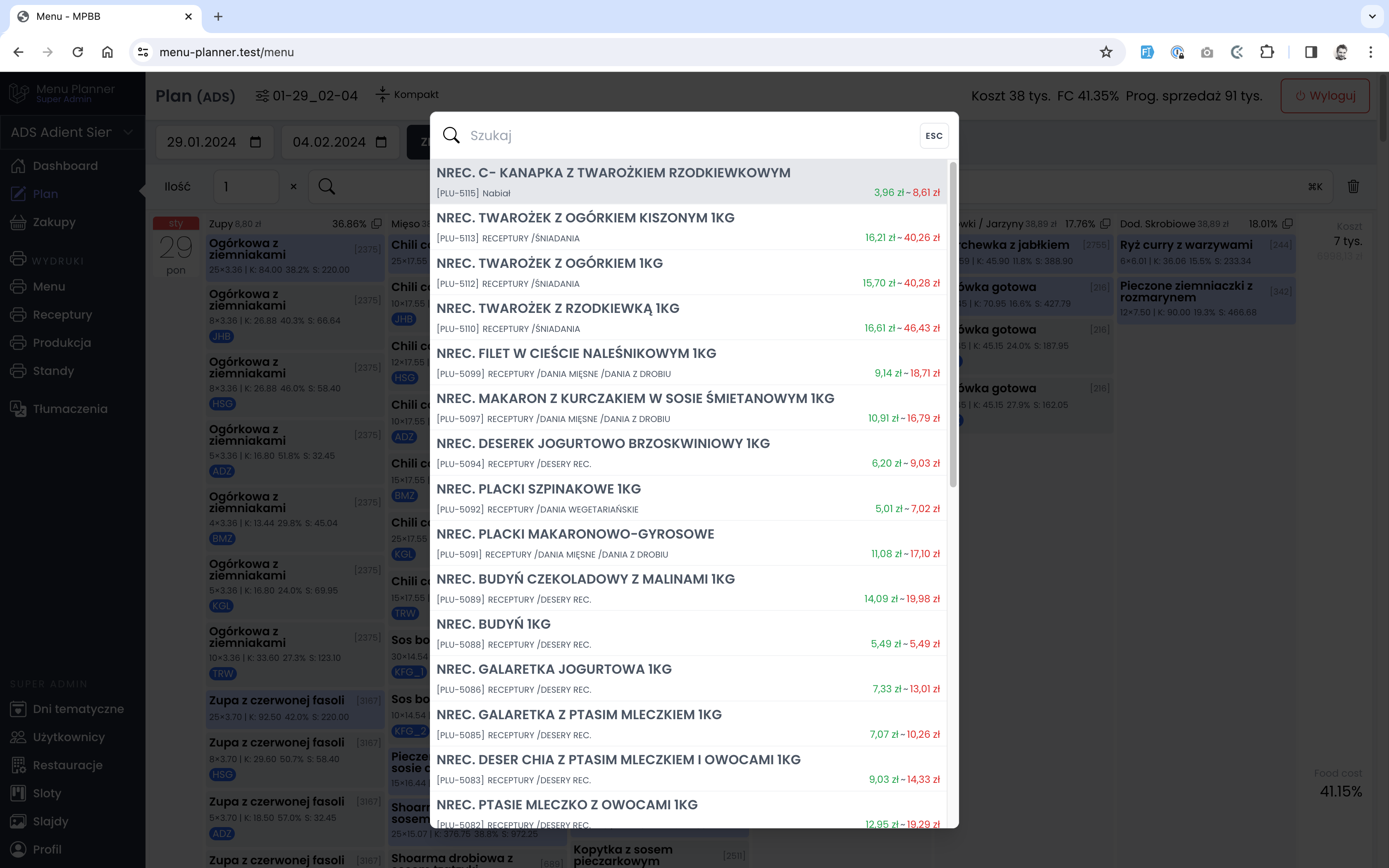Clear the Ilość quantity with × icon

pos(293,186)
